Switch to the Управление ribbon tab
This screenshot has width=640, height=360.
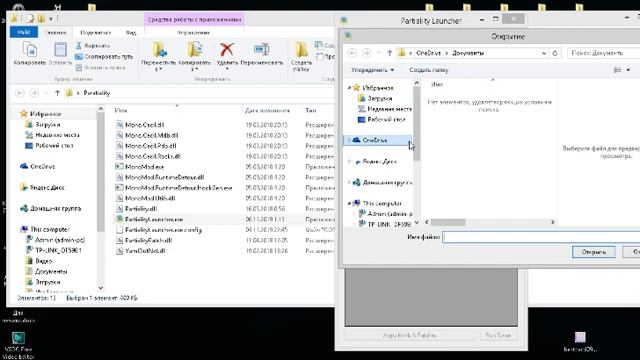[x=193, y=33]
